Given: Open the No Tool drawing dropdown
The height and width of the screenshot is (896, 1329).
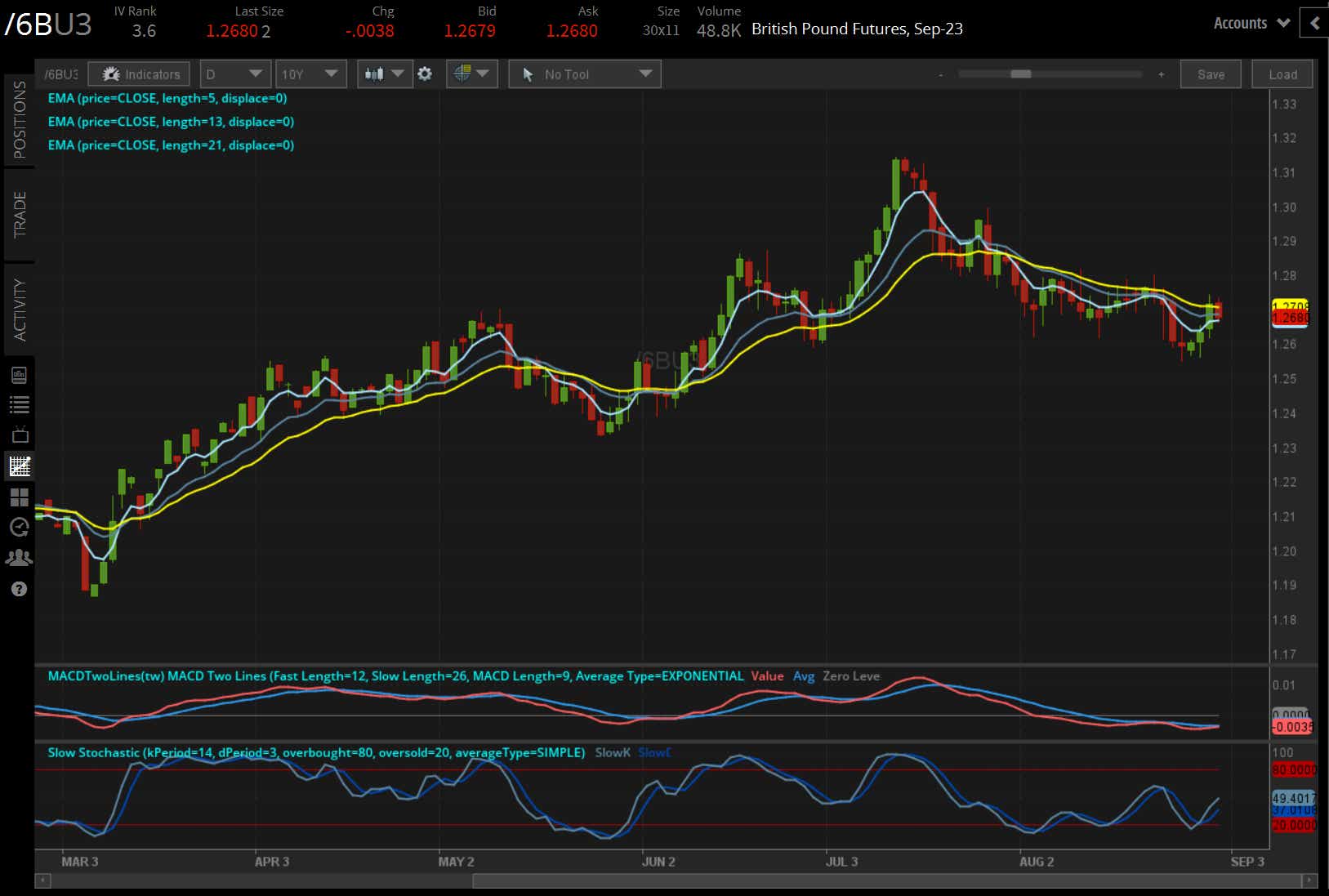Looking at the screenshot, I should (584, 74).
